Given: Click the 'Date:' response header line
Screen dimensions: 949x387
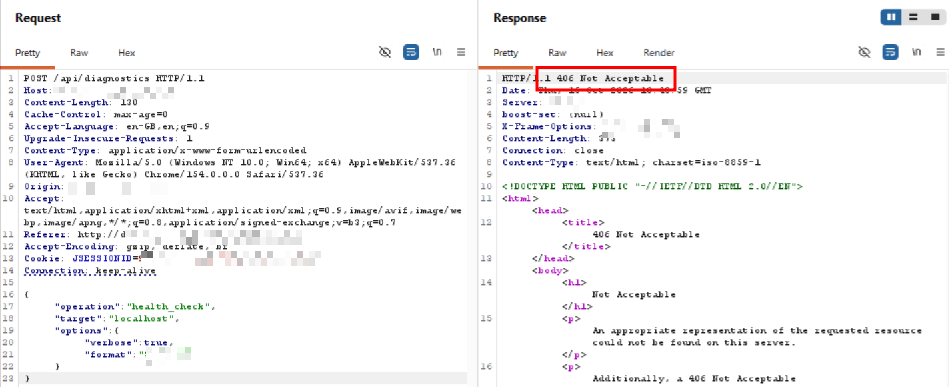Looking at the screenshot, I should [607, 90].
